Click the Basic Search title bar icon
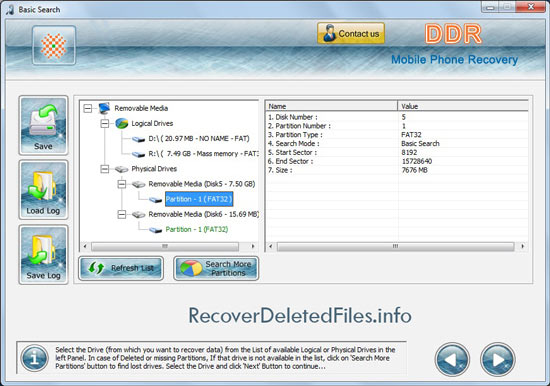This screenshot has width=550, height=386. pyautogui.click(x=9, y=9)
